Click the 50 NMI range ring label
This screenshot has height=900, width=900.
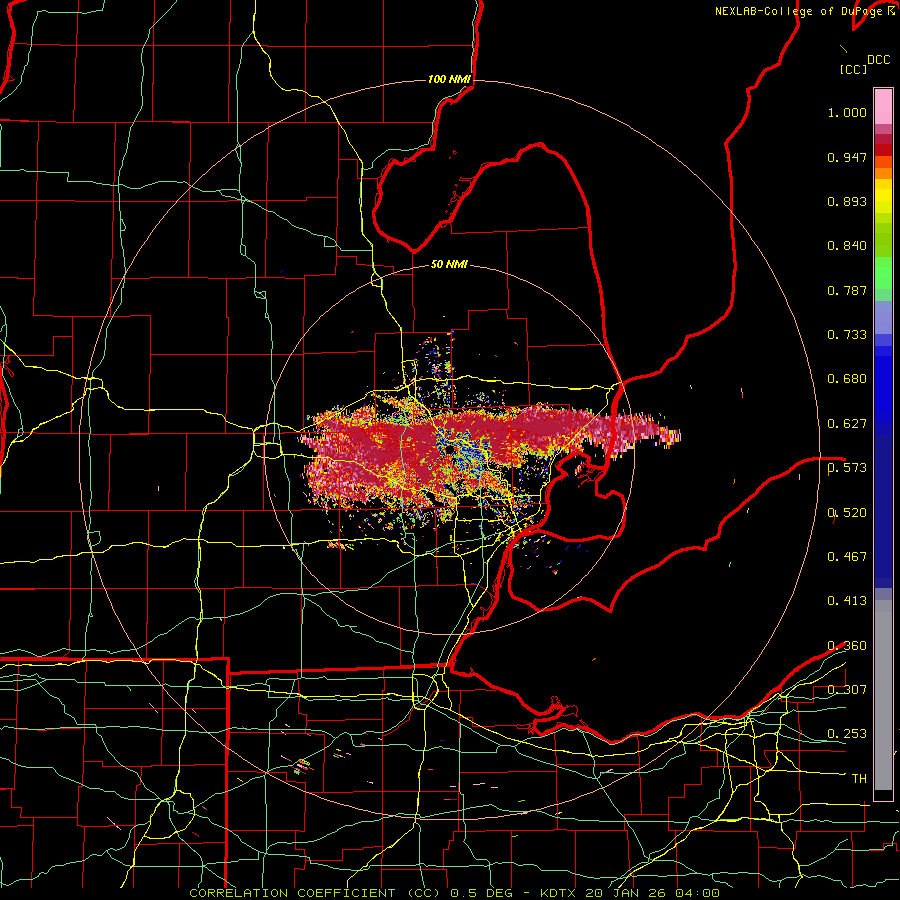[449, 264]
